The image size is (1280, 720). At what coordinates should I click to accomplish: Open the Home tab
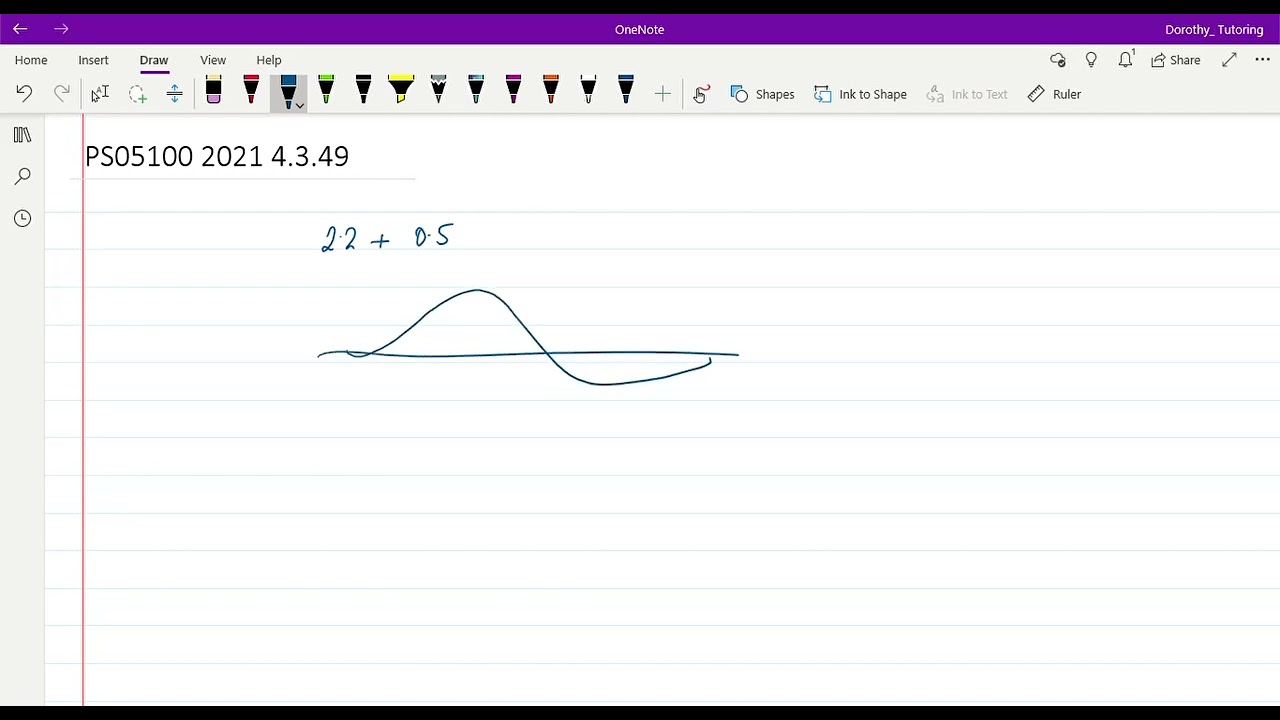pos(31,60)
